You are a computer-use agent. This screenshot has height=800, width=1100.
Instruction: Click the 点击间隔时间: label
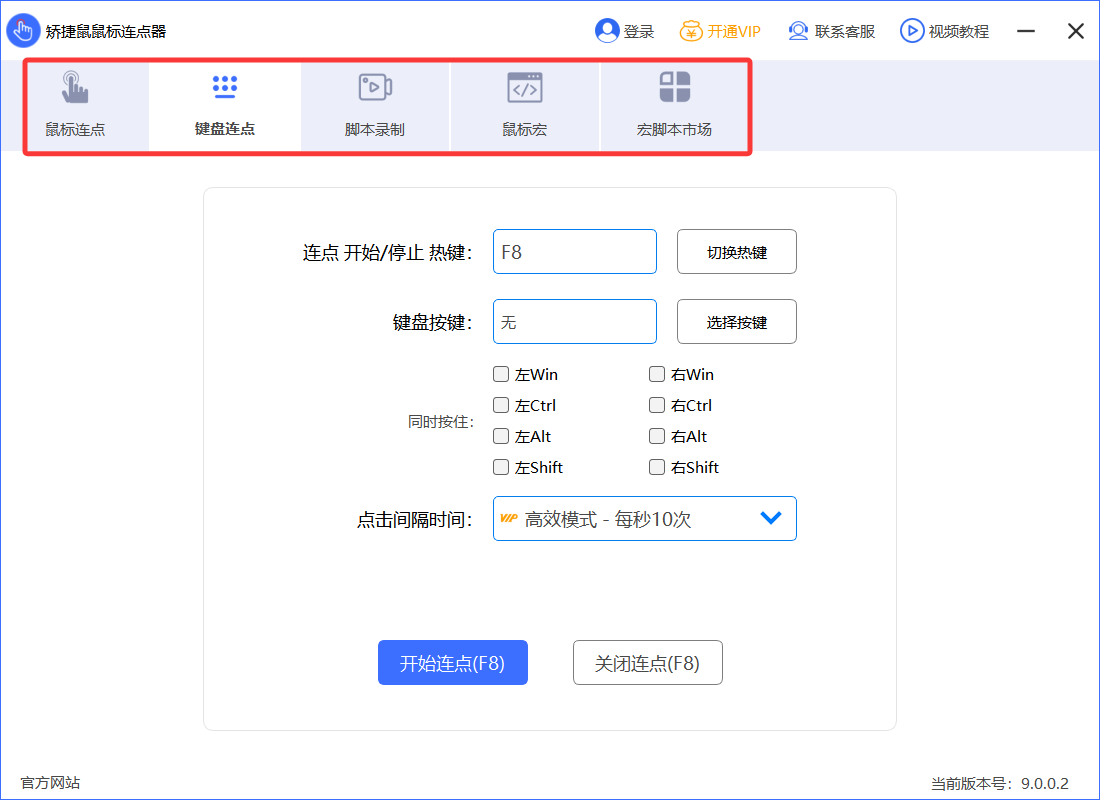[415, 519]
